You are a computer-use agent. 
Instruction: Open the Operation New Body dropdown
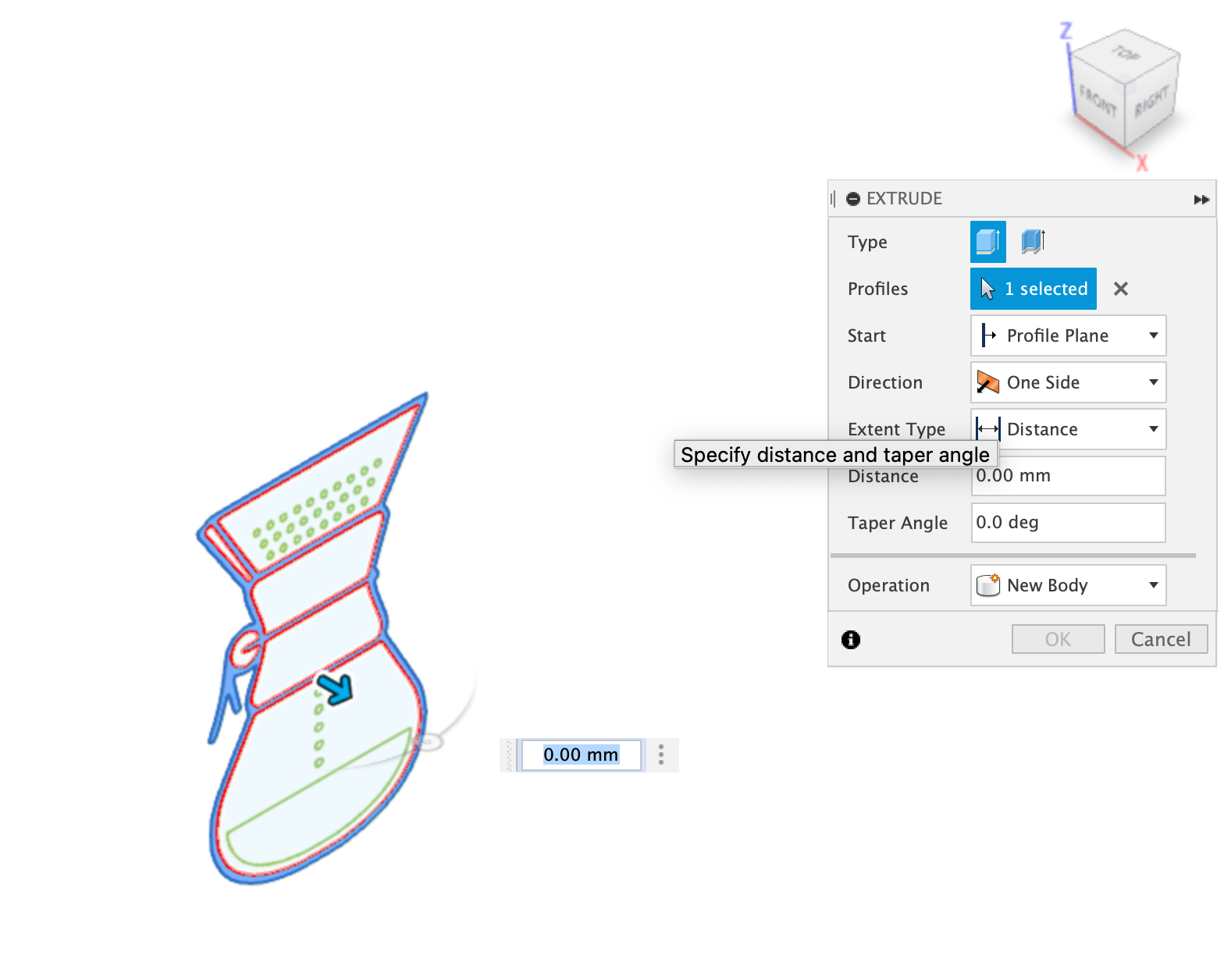point(1068,585)
